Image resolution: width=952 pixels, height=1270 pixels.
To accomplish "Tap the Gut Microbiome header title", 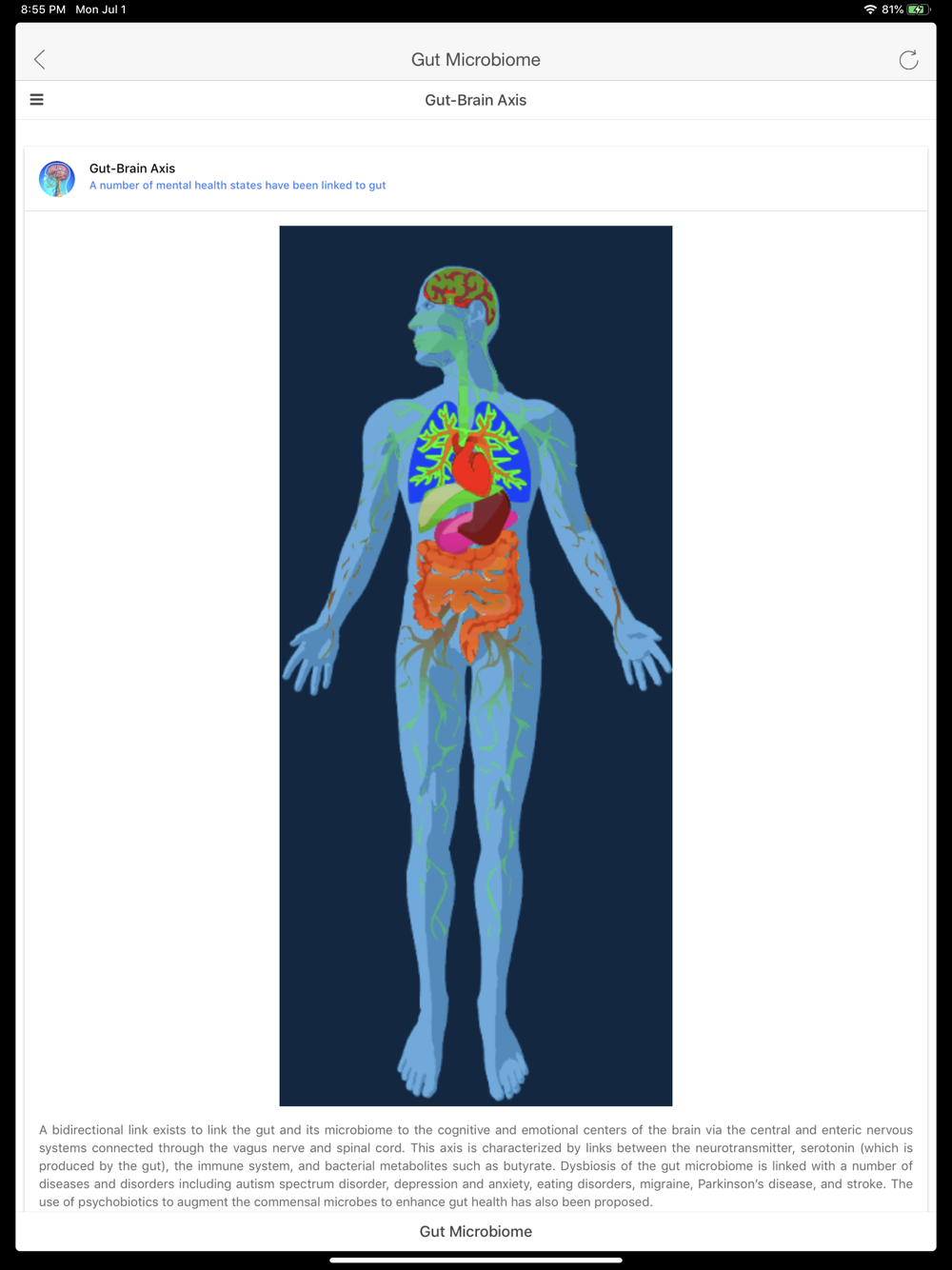I will tap(476, 60).
